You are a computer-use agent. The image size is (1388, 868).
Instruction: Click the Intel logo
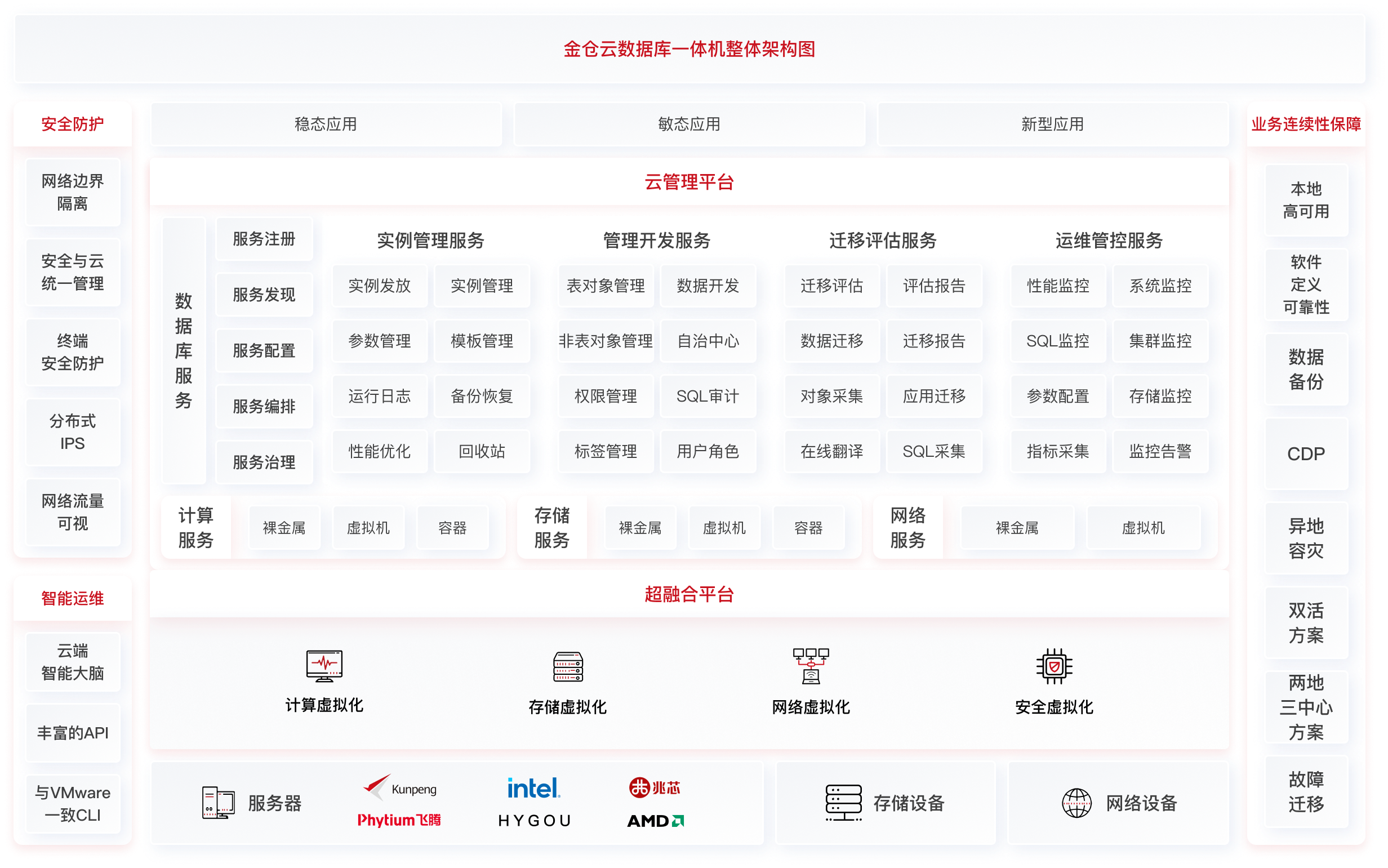pos(533,787)
